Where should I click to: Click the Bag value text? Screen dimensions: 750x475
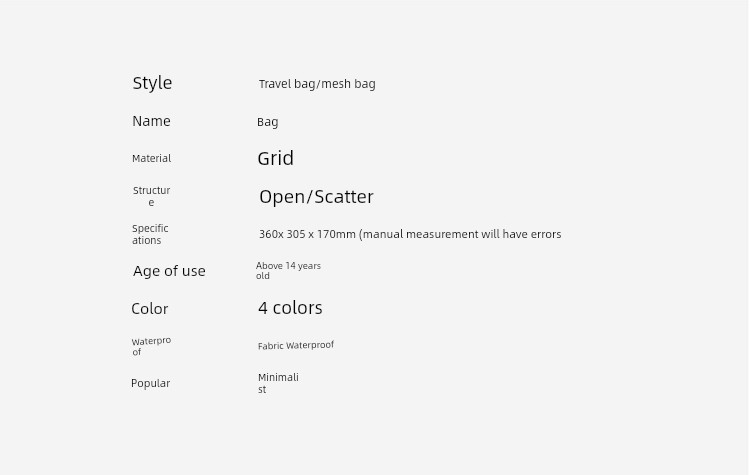(267, 122)
